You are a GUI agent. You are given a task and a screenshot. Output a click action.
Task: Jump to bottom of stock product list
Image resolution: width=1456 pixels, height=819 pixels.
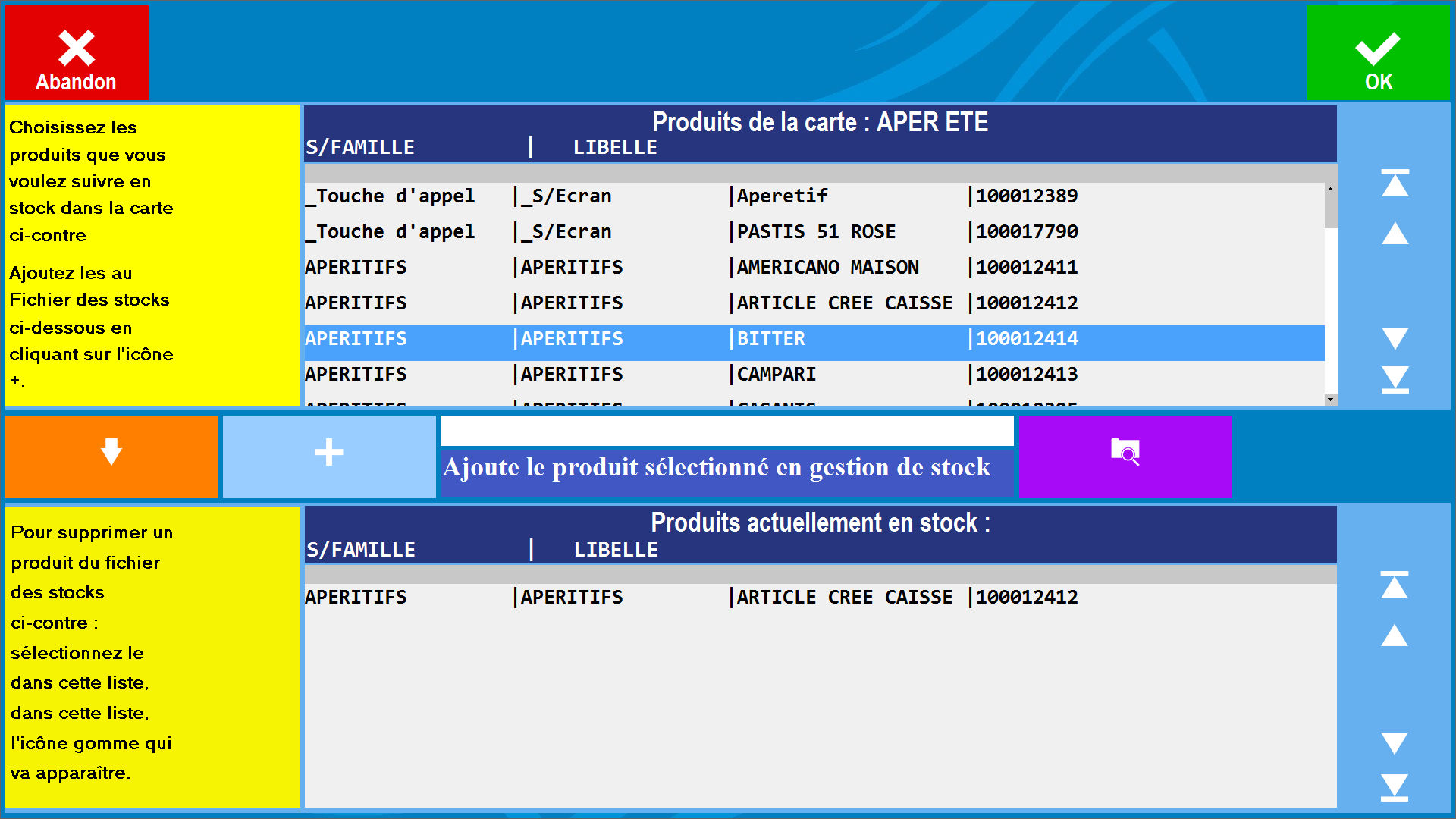pyautogui.click(x=1395, y=787)
